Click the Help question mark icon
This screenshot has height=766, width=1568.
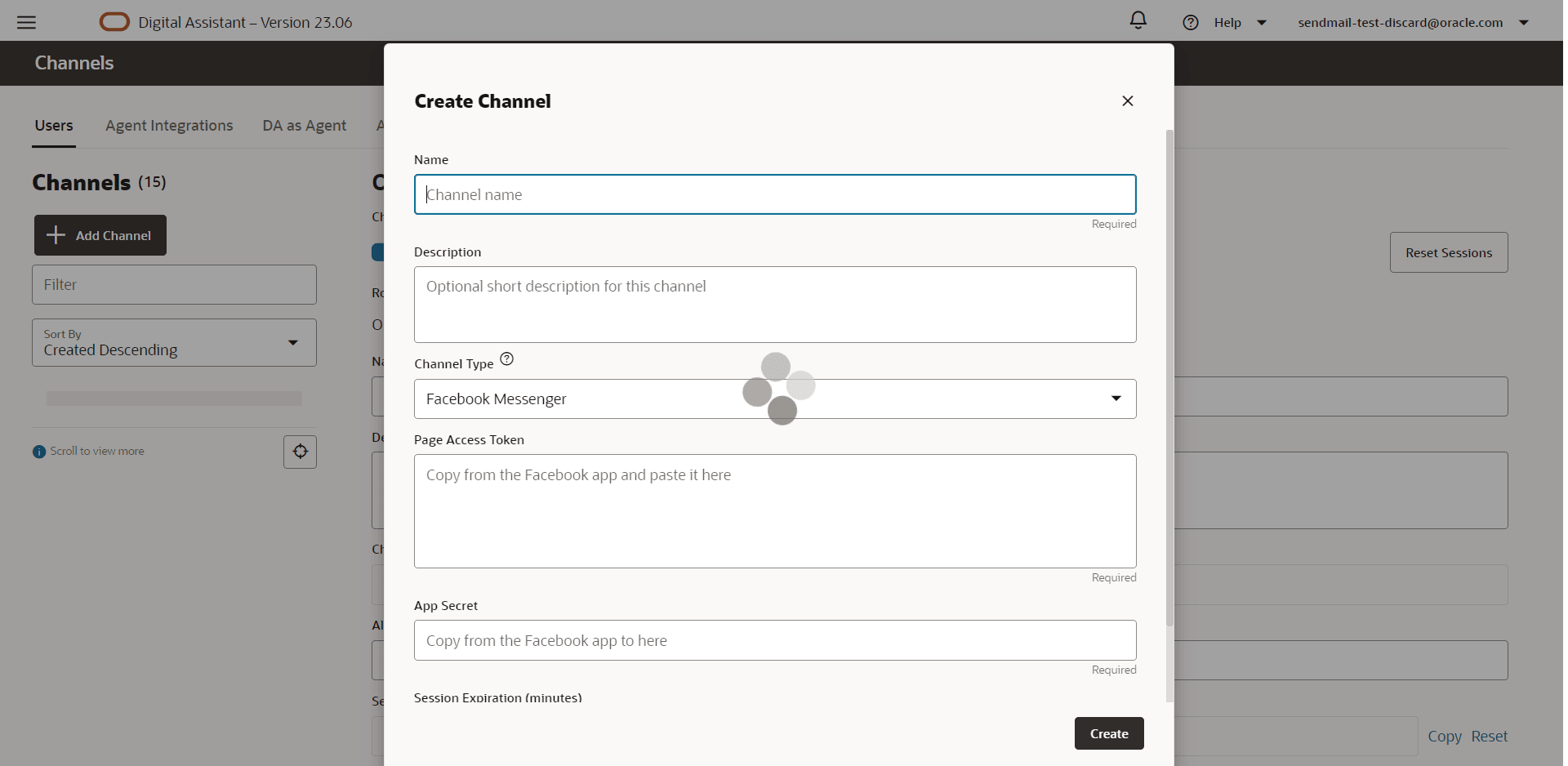click(x=1191, y=23)
